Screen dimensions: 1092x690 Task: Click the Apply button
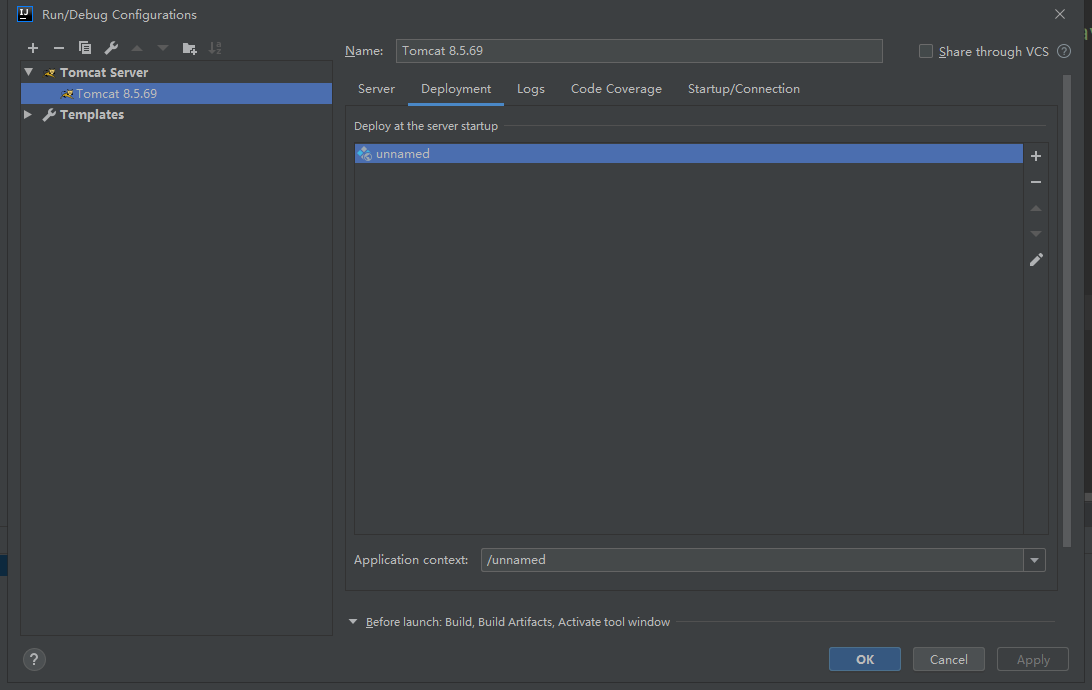pos(1033,659)
